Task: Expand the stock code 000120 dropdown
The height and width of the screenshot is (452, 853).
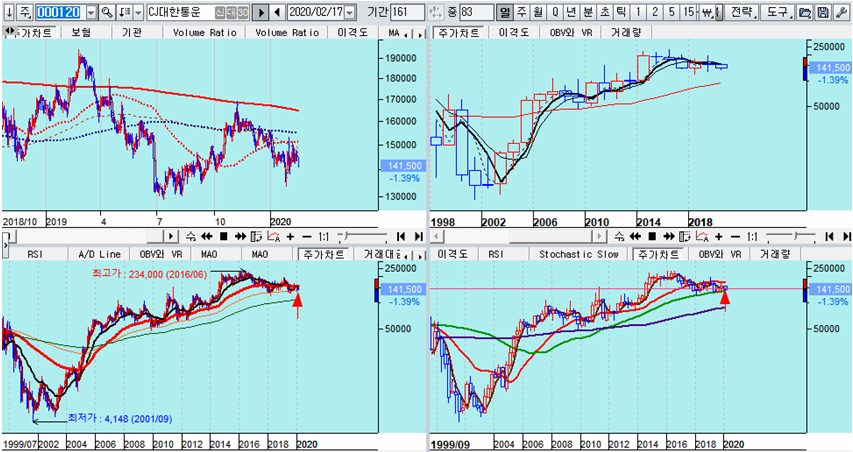Action: 91,12
